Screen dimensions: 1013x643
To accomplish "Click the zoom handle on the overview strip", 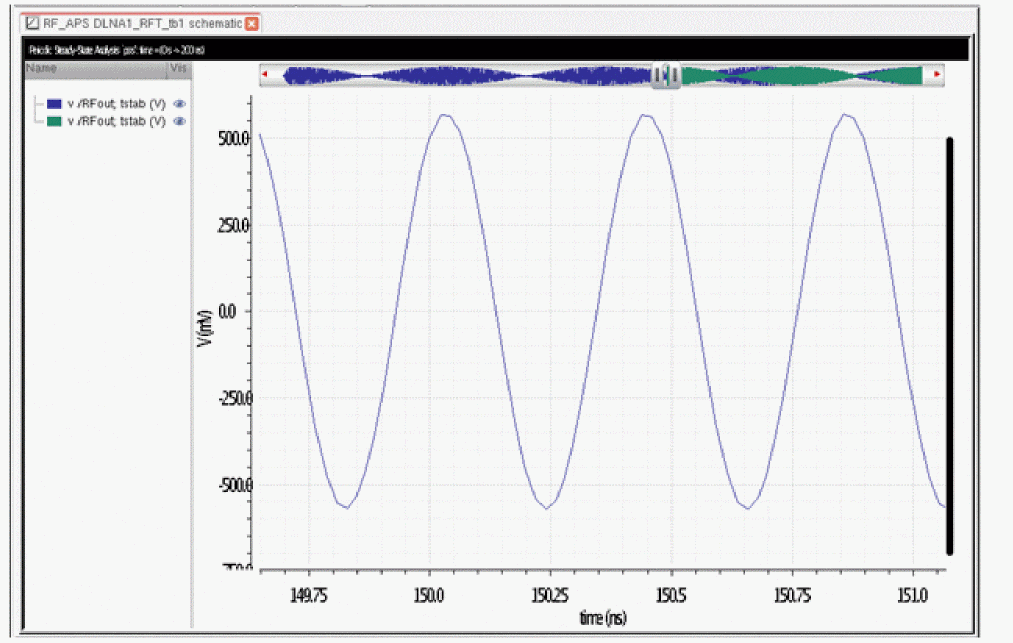I will [666, 75].
